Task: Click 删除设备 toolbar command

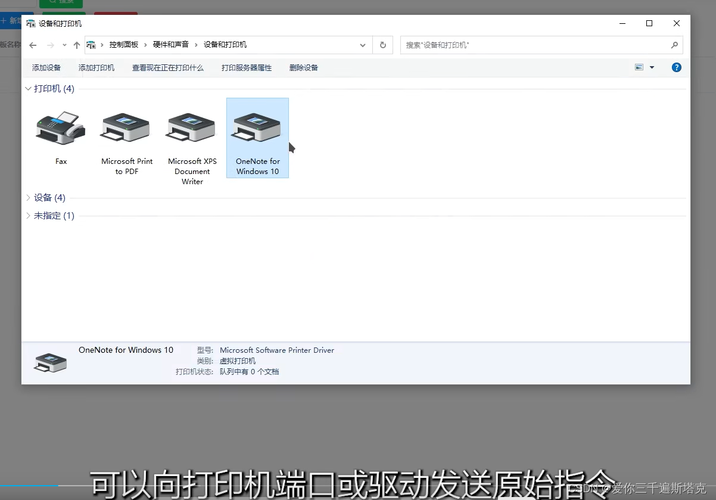Action: (303, 68)
